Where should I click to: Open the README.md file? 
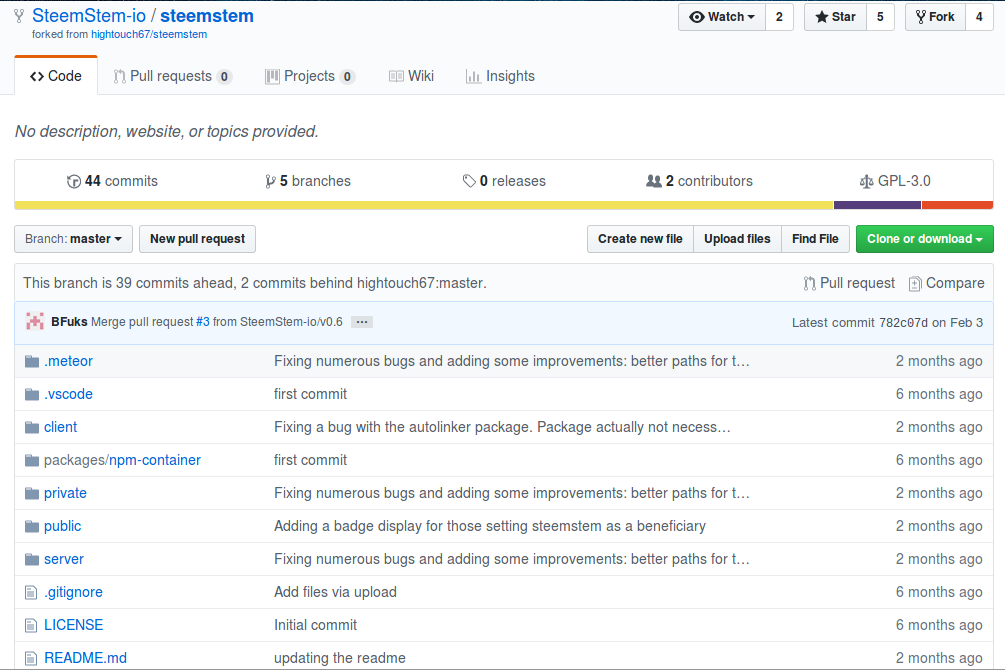tap(85, 658)
